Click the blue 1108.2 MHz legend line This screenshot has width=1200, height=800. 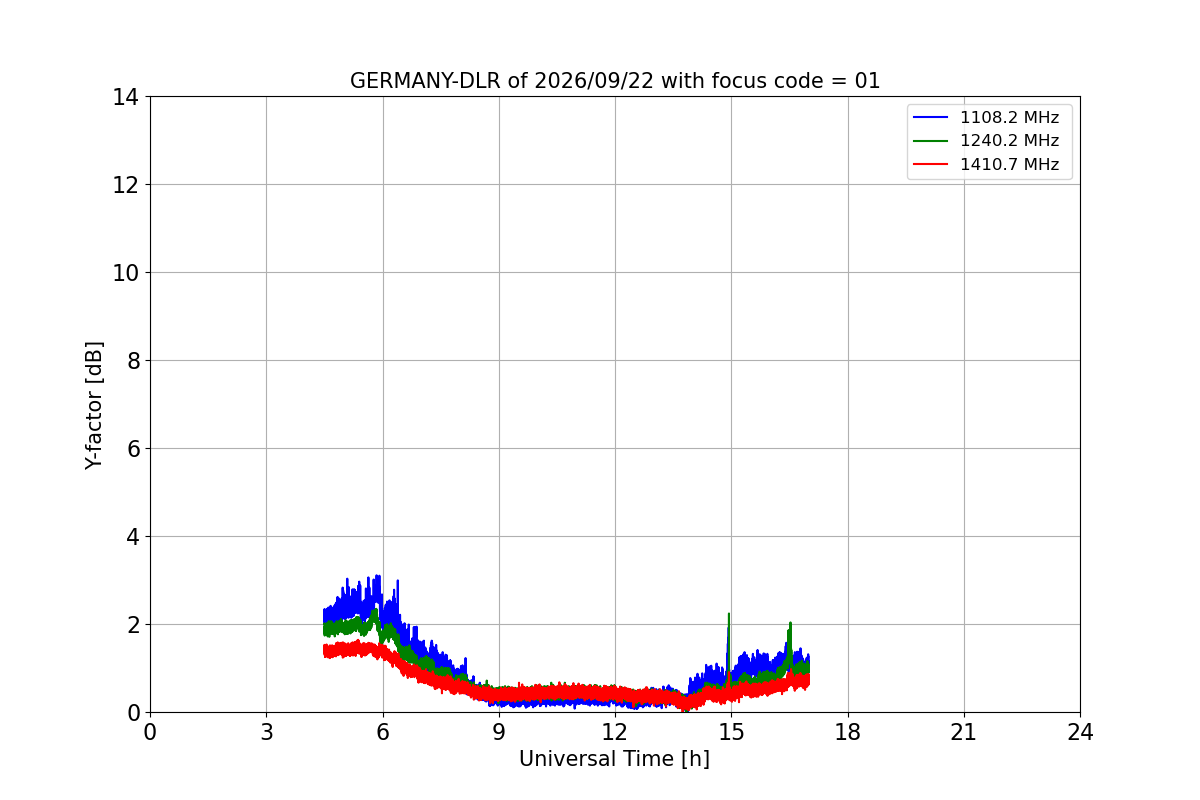point(931,118)
